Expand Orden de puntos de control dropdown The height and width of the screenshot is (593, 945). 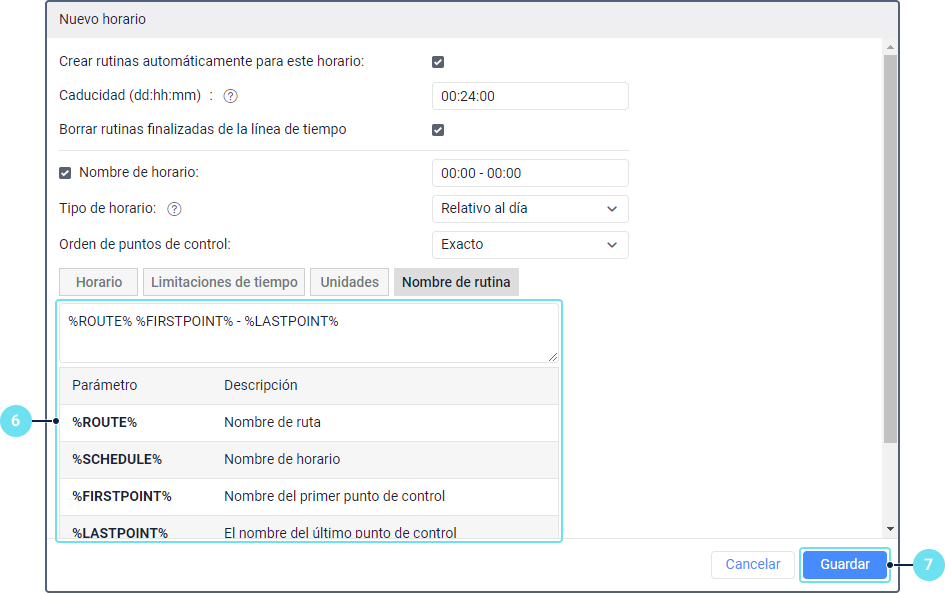click(x=529, y=245)
